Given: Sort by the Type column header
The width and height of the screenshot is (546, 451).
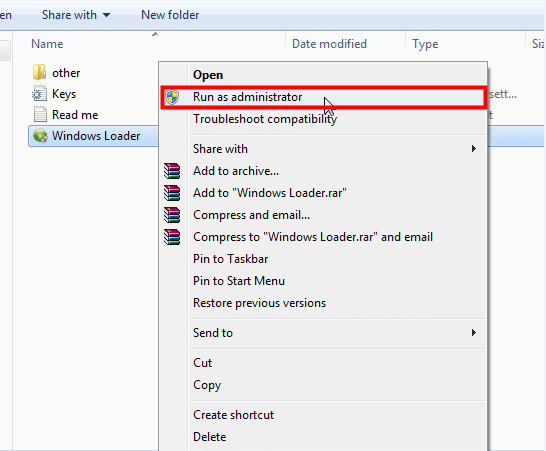Looking at the screenshot, I should (x=425, y=44).
